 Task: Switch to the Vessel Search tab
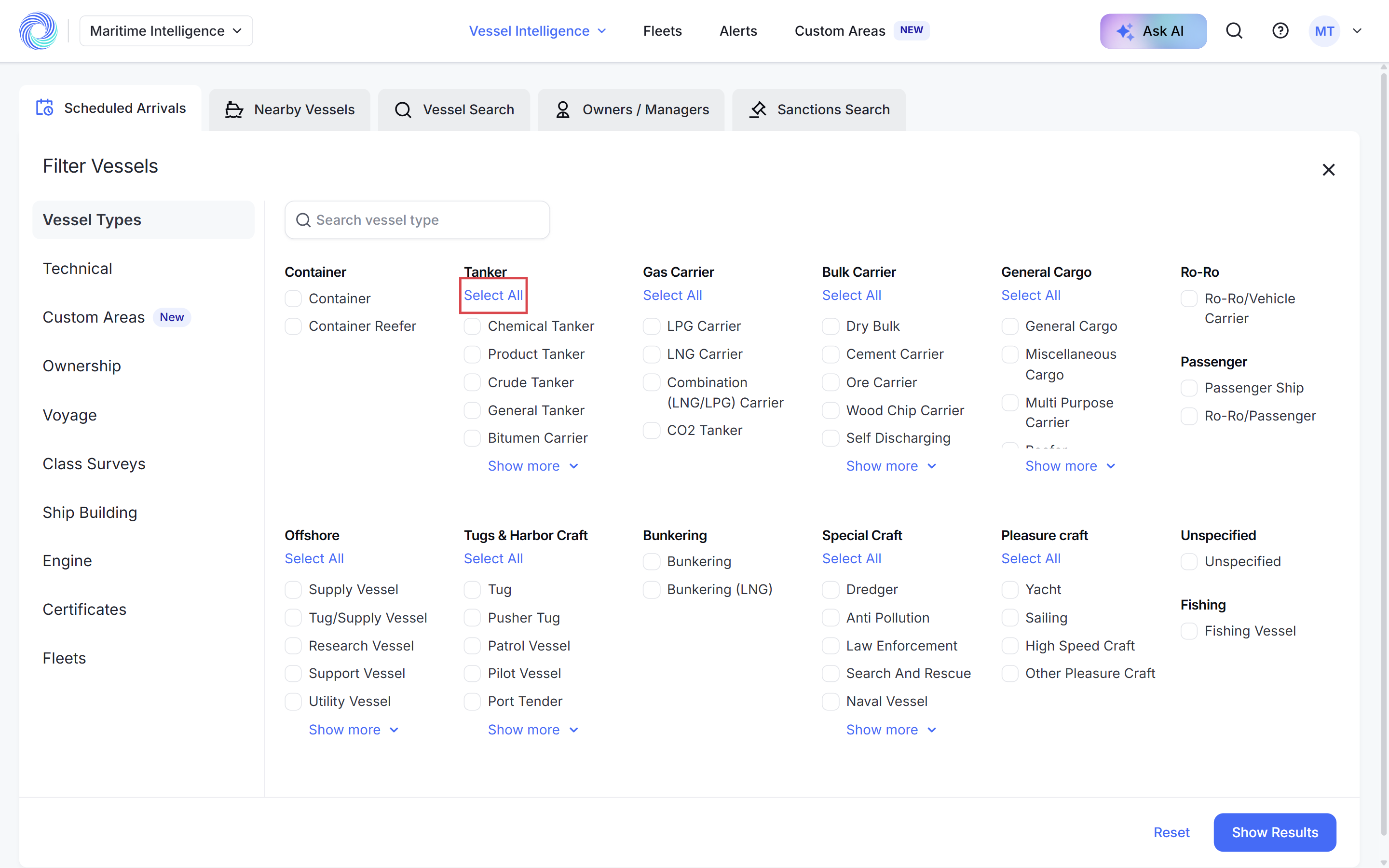453,109
